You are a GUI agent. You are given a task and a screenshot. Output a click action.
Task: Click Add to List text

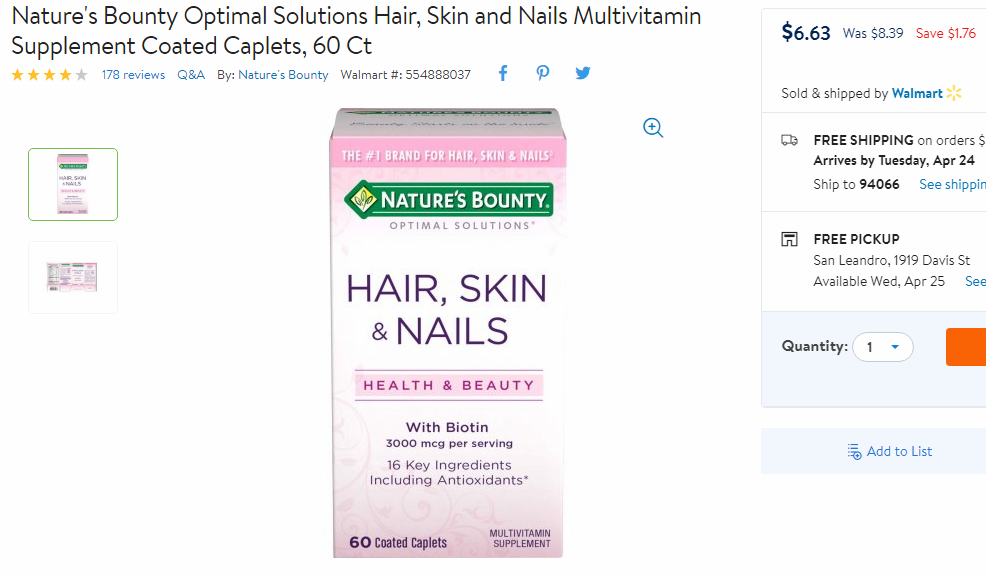tap(899, 452)
